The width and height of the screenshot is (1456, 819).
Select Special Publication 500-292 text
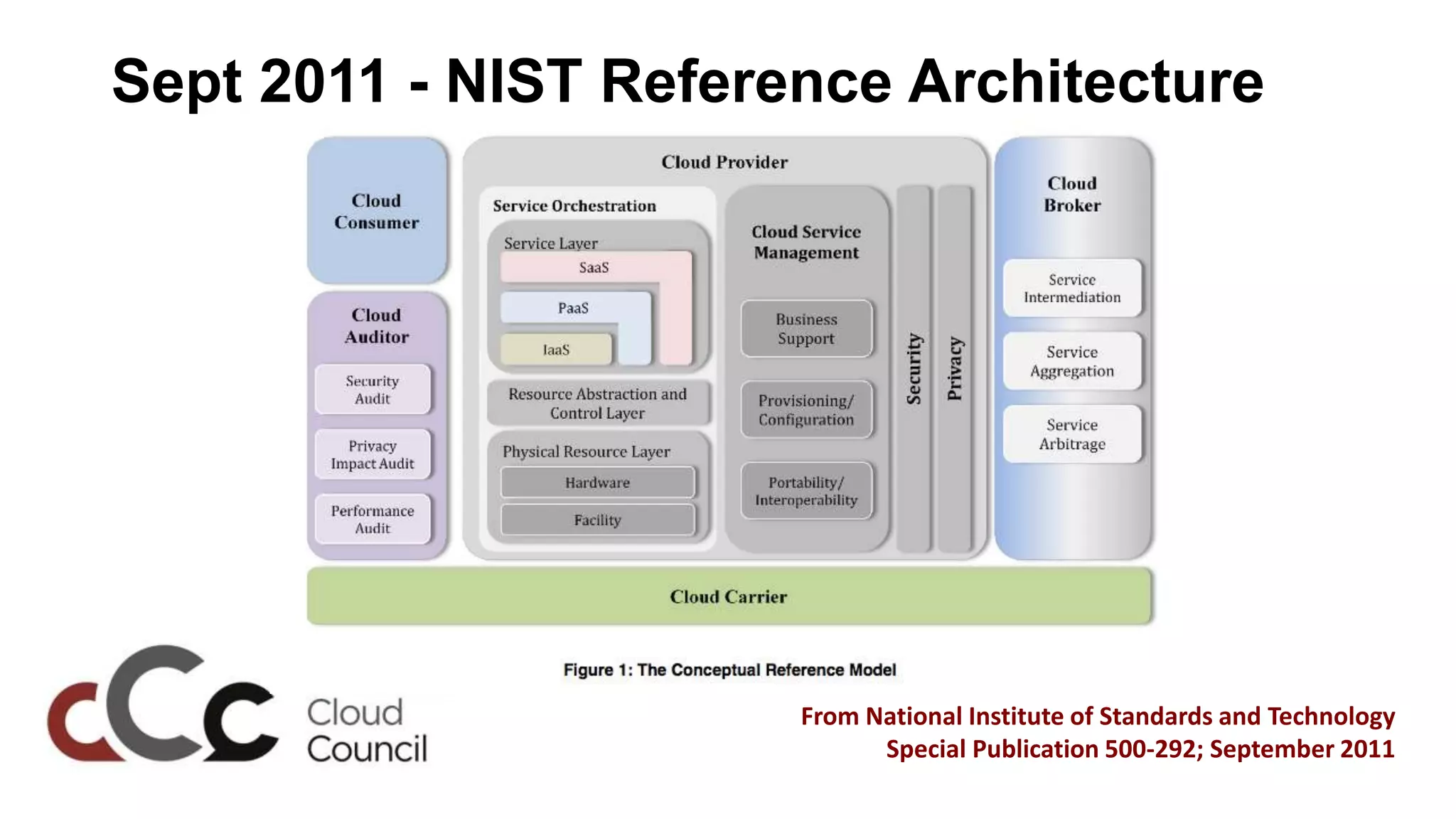tap(1140, 749)
